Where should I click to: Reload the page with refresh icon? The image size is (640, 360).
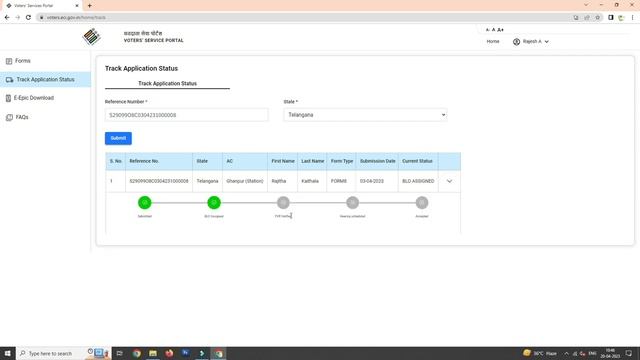coord(28,18)
